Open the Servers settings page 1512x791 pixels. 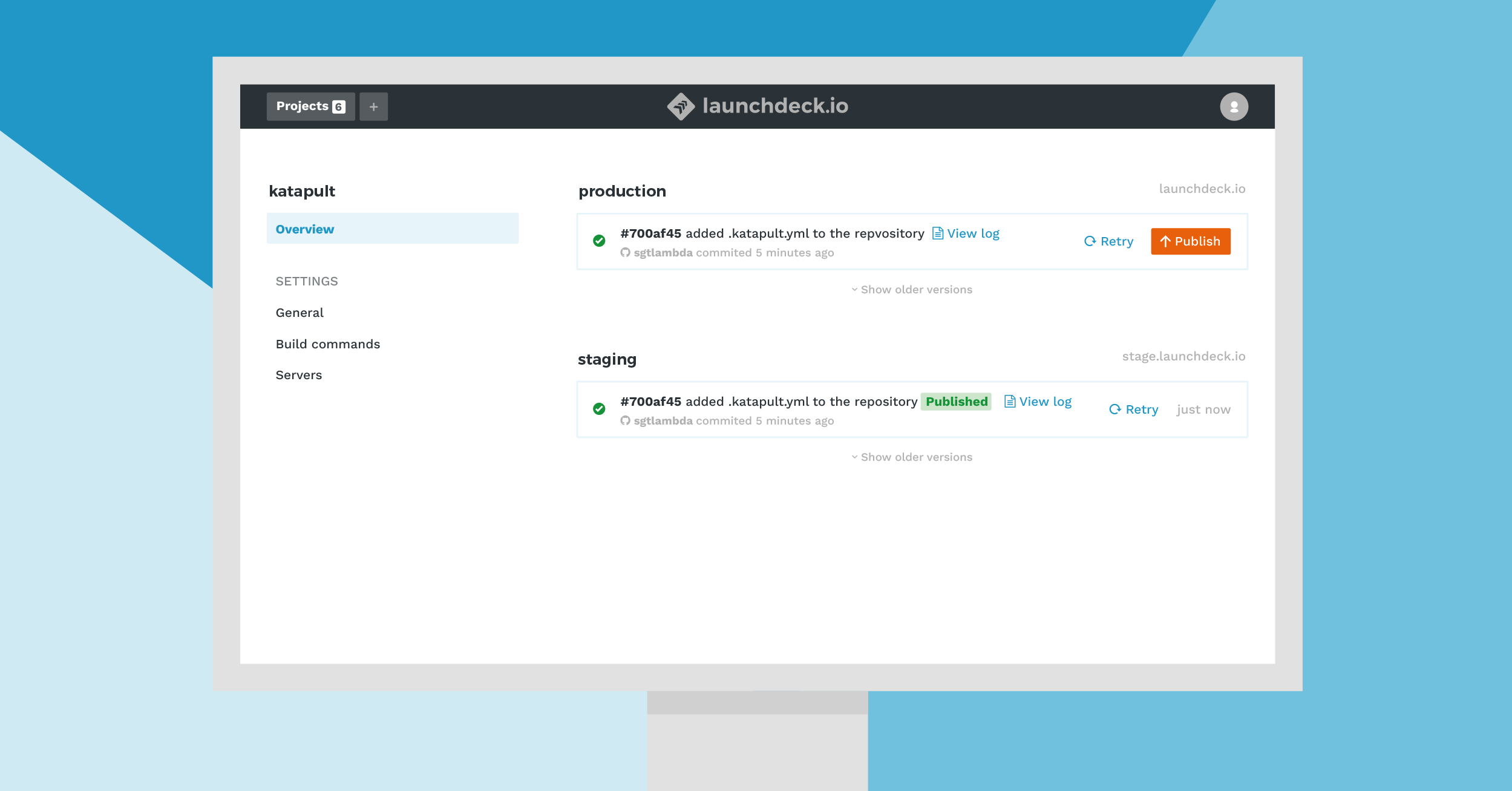(298, 375)
